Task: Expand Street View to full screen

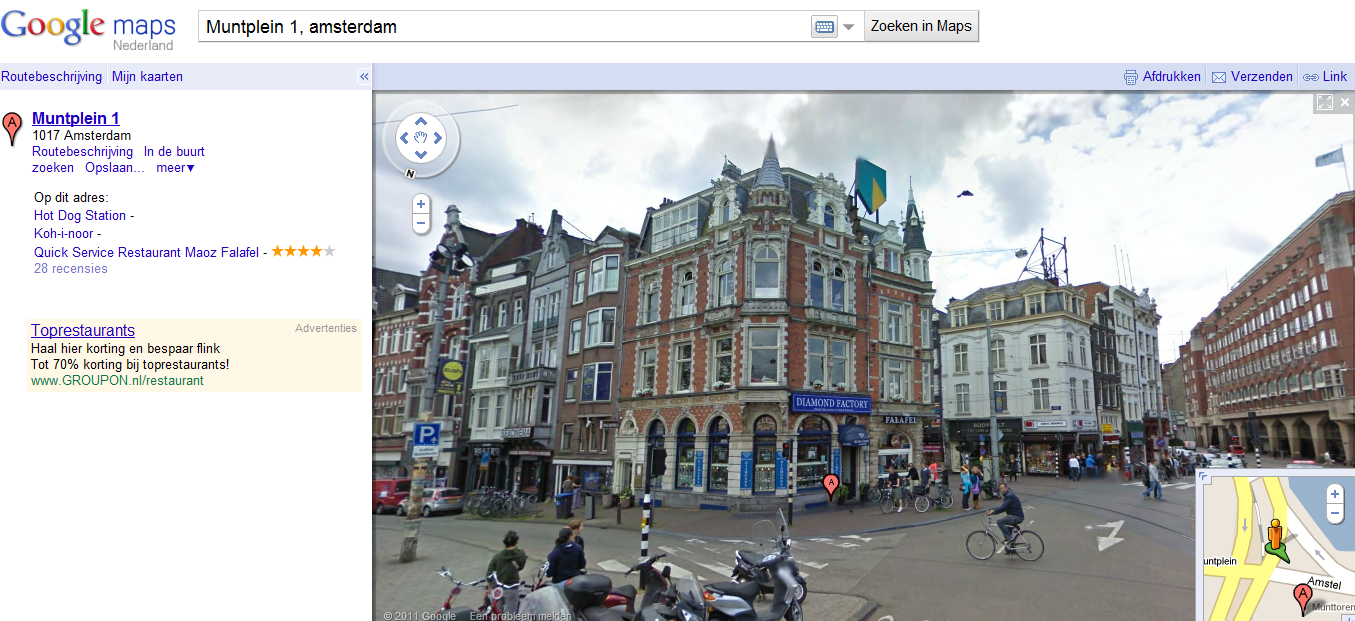Action: pos(1325,102)
